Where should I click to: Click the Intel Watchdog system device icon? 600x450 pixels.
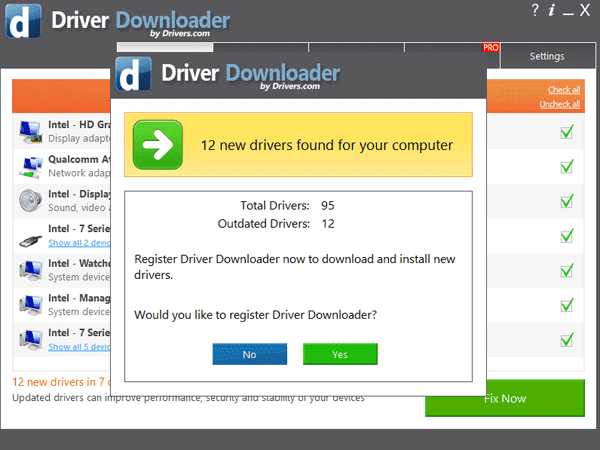(x=31, y=270)
